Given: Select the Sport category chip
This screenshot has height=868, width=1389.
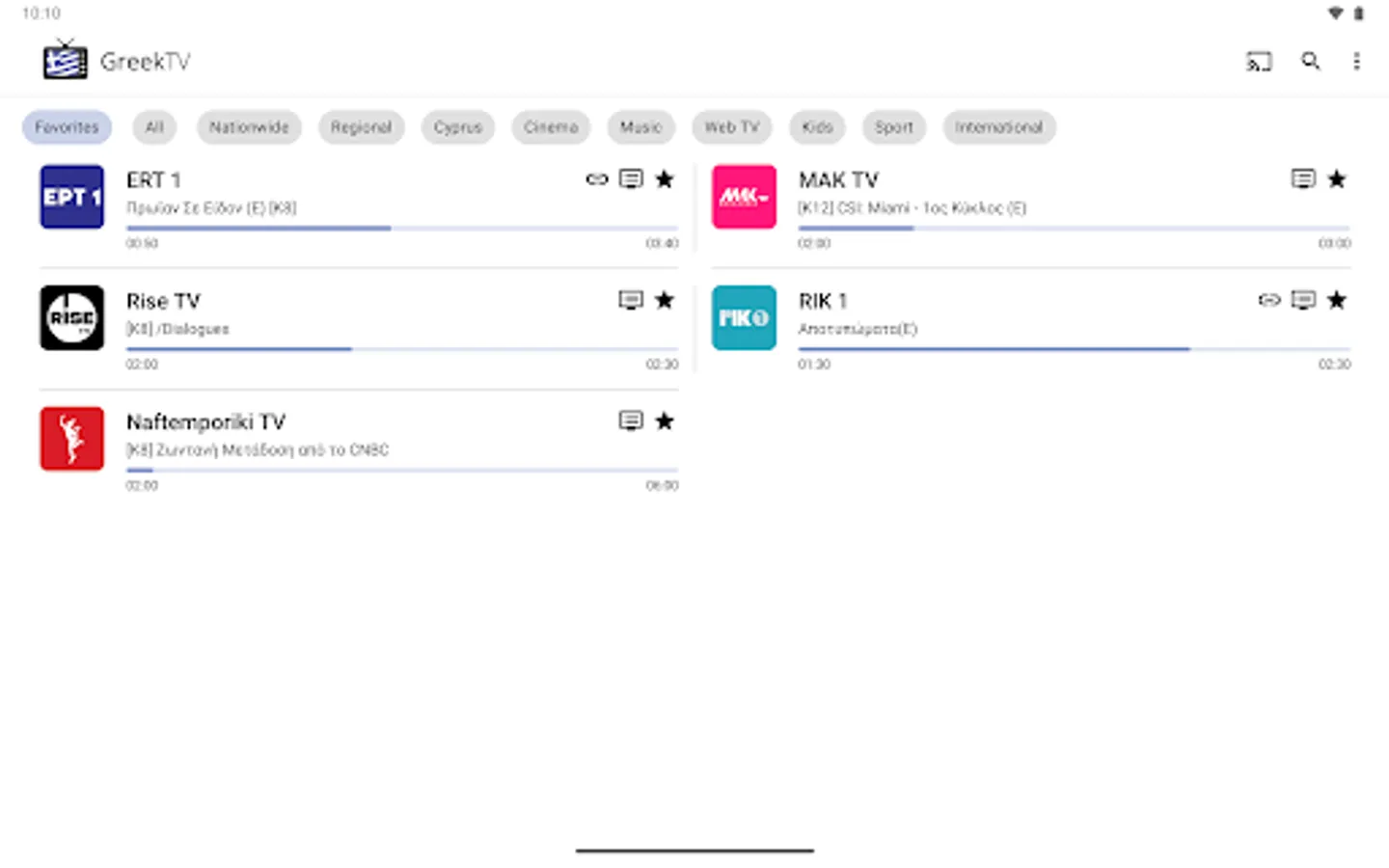Looking at the screenshot, I should click(893, 126).
